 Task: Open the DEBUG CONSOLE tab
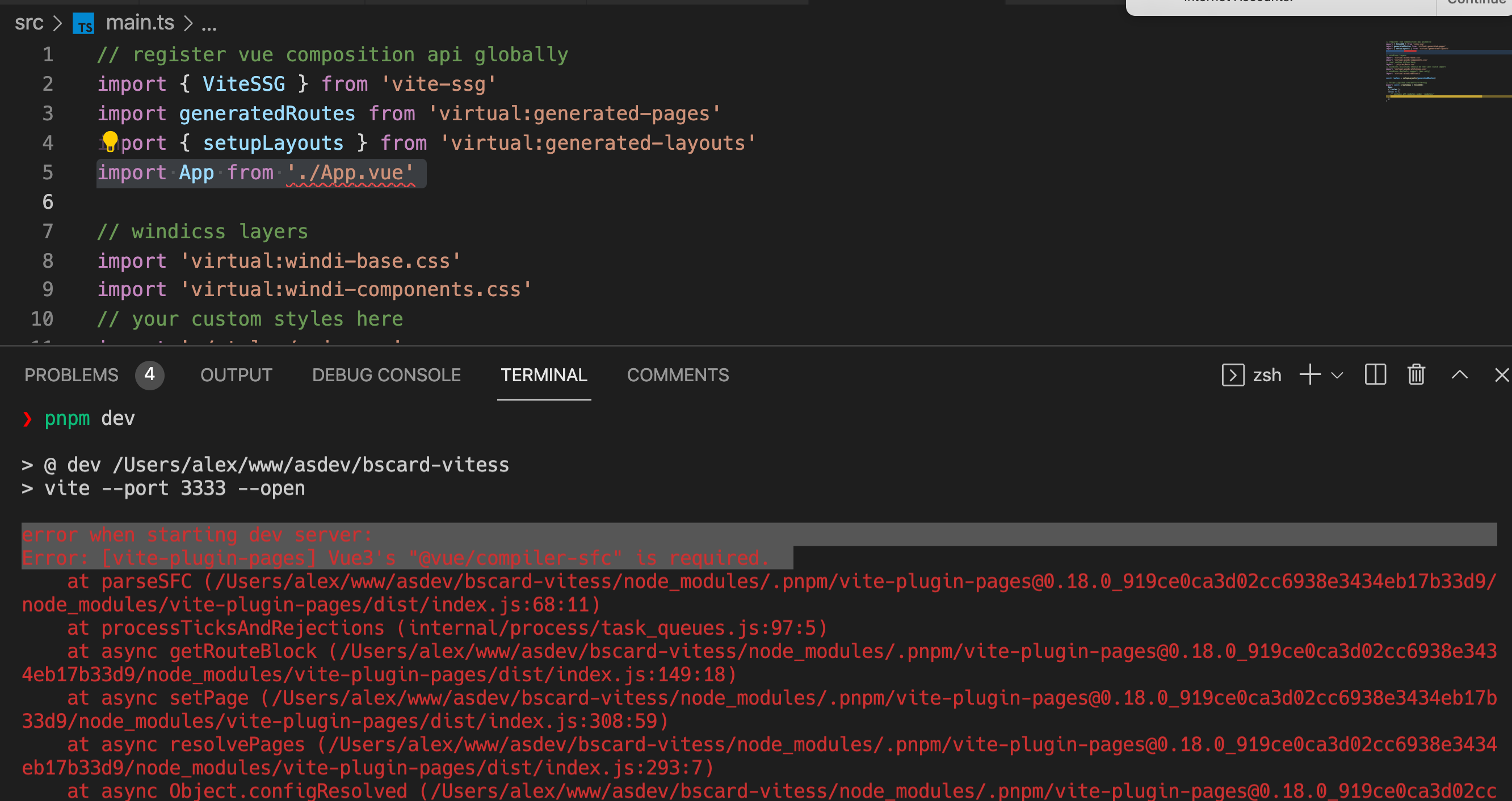pyautogui.click(x=386, y=375)
